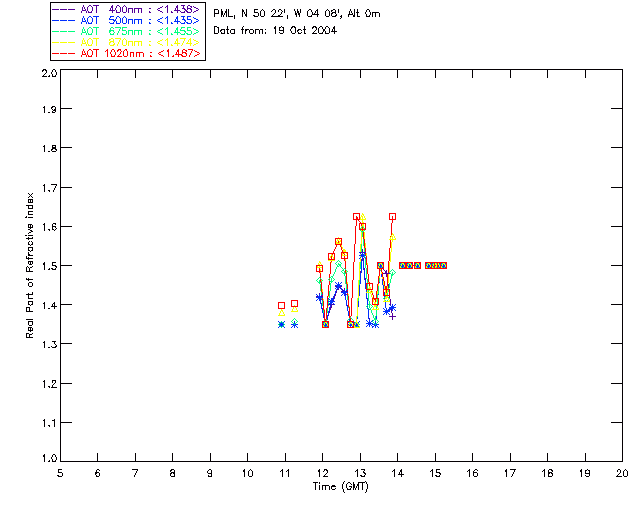Click the x-axis value 10
640x512 pixels.
point(247,473)
